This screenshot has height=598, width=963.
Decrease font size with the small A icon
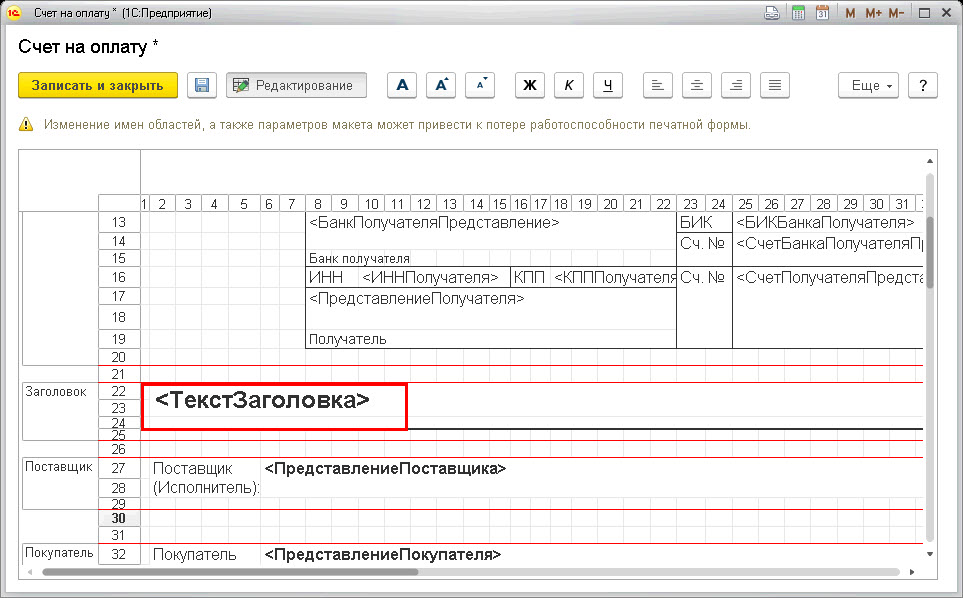pyautogui.click(x=480, y=85)
